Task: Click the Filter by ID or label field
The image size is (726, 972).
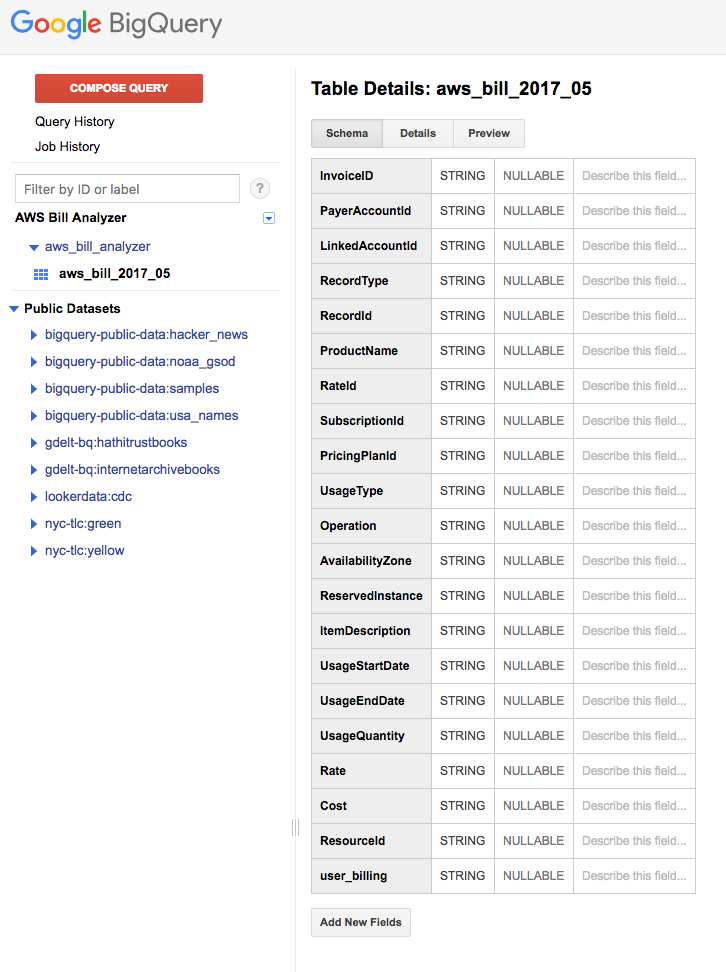Action: click(128, 189)
